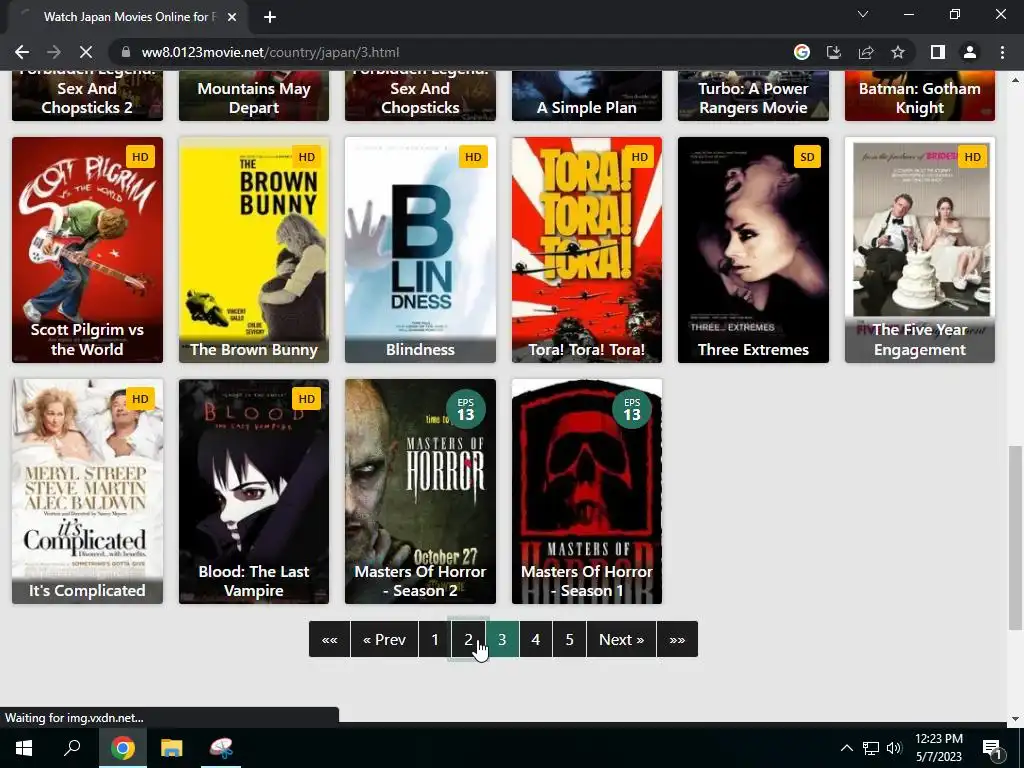
Task: Go to page 1
Action: pyautogui.click(x=435, y=639)
